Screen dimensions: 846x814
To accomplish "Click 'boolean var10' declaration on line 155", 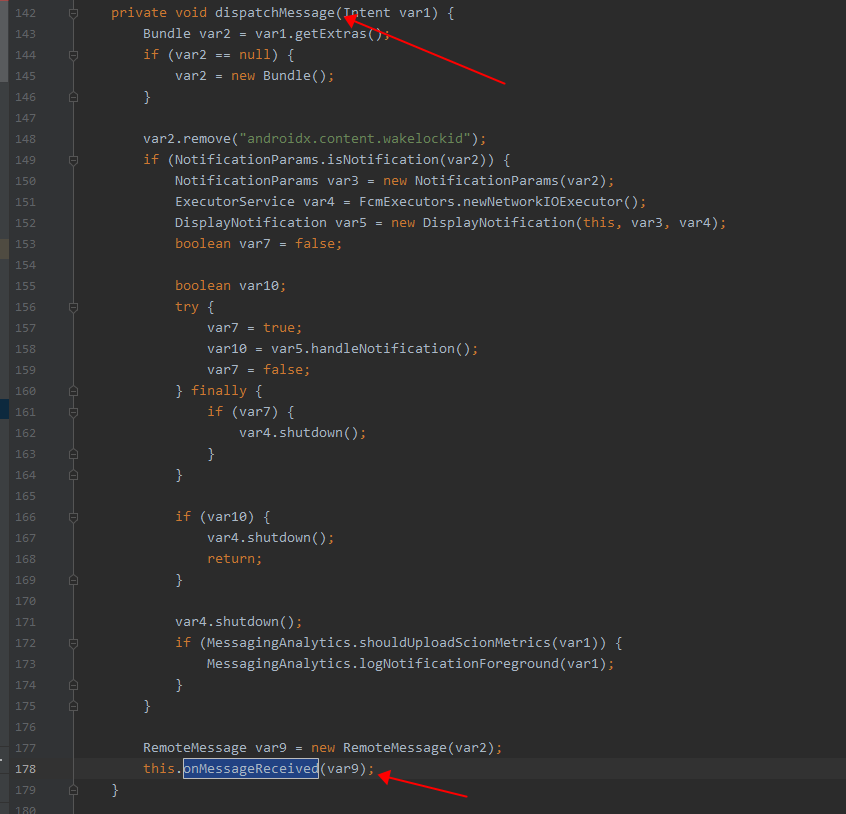I will [x=230, y=286].
